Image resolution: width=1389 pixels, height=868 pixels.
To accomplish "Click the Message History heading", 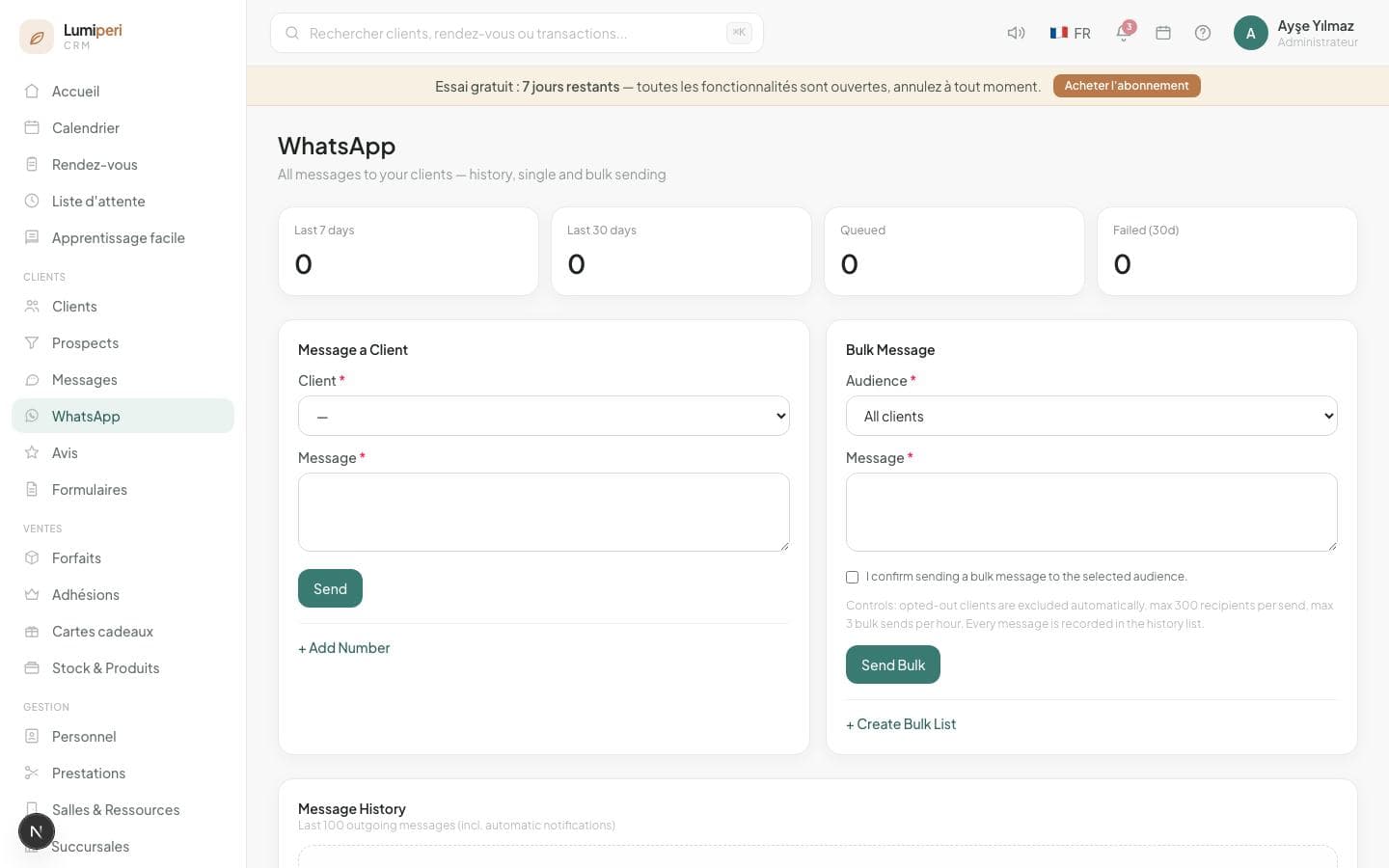I will (x=352, y=808).
